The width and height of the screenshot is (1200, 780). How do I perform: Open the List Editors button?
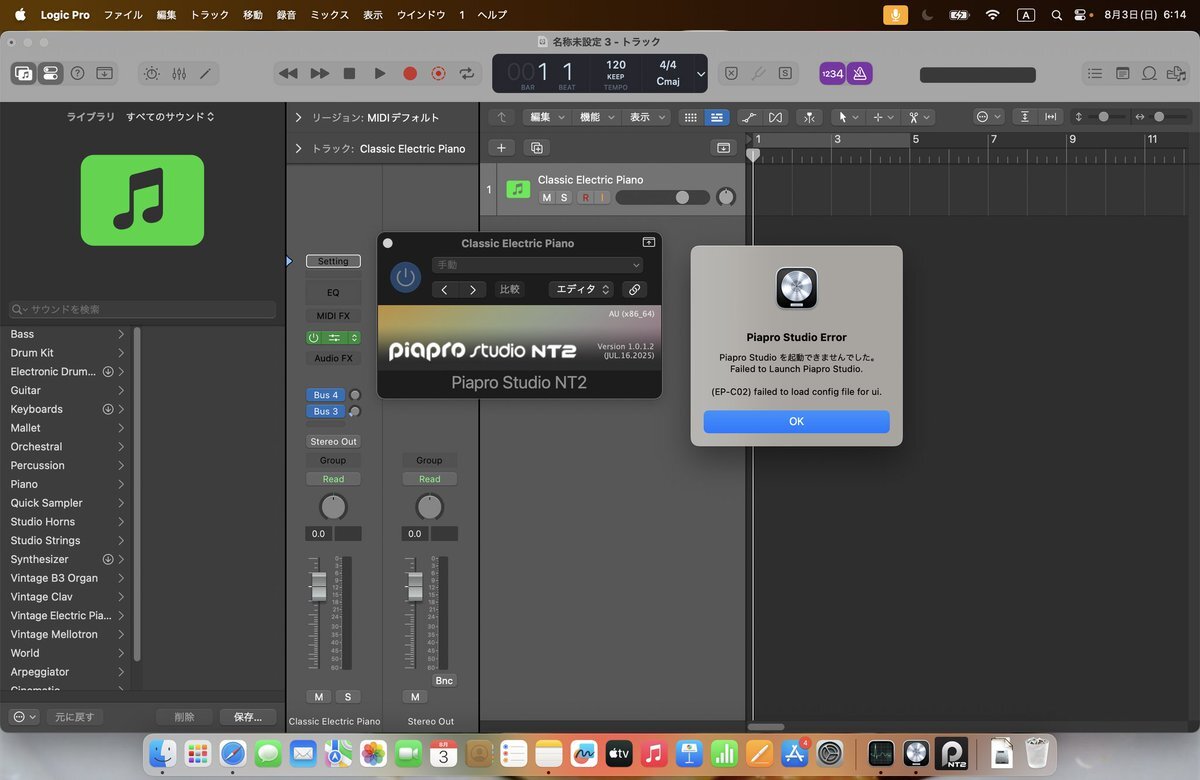1096,74
